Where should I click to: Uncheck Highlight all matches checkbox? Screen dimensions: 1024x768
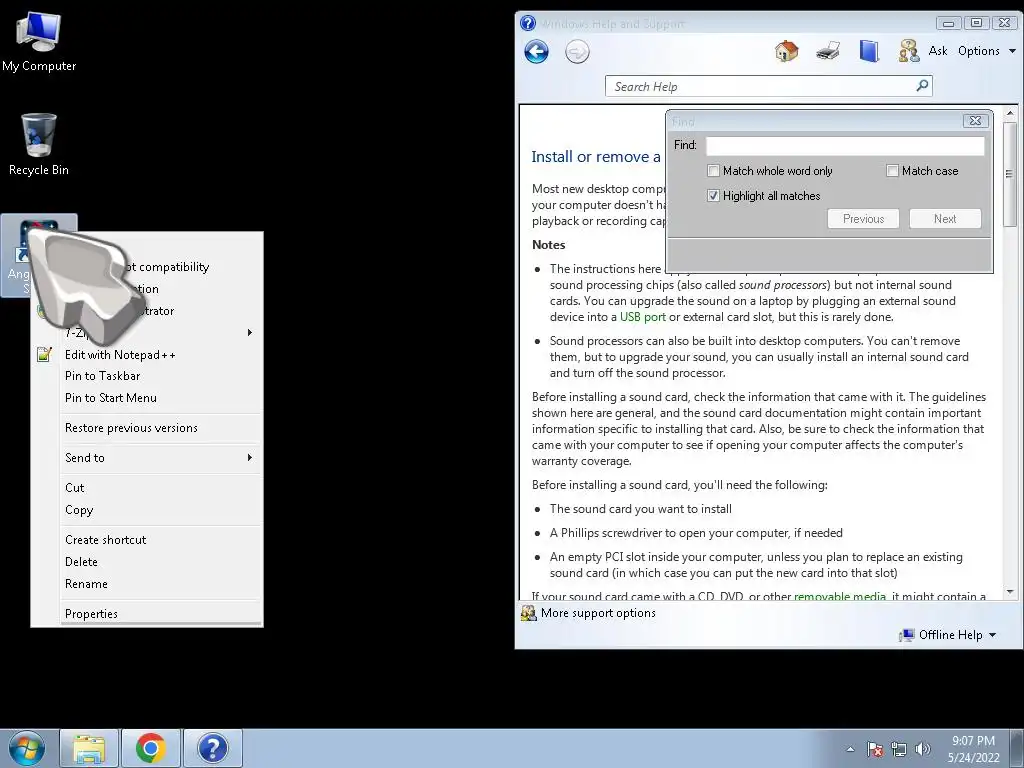(x=713, y=196)
